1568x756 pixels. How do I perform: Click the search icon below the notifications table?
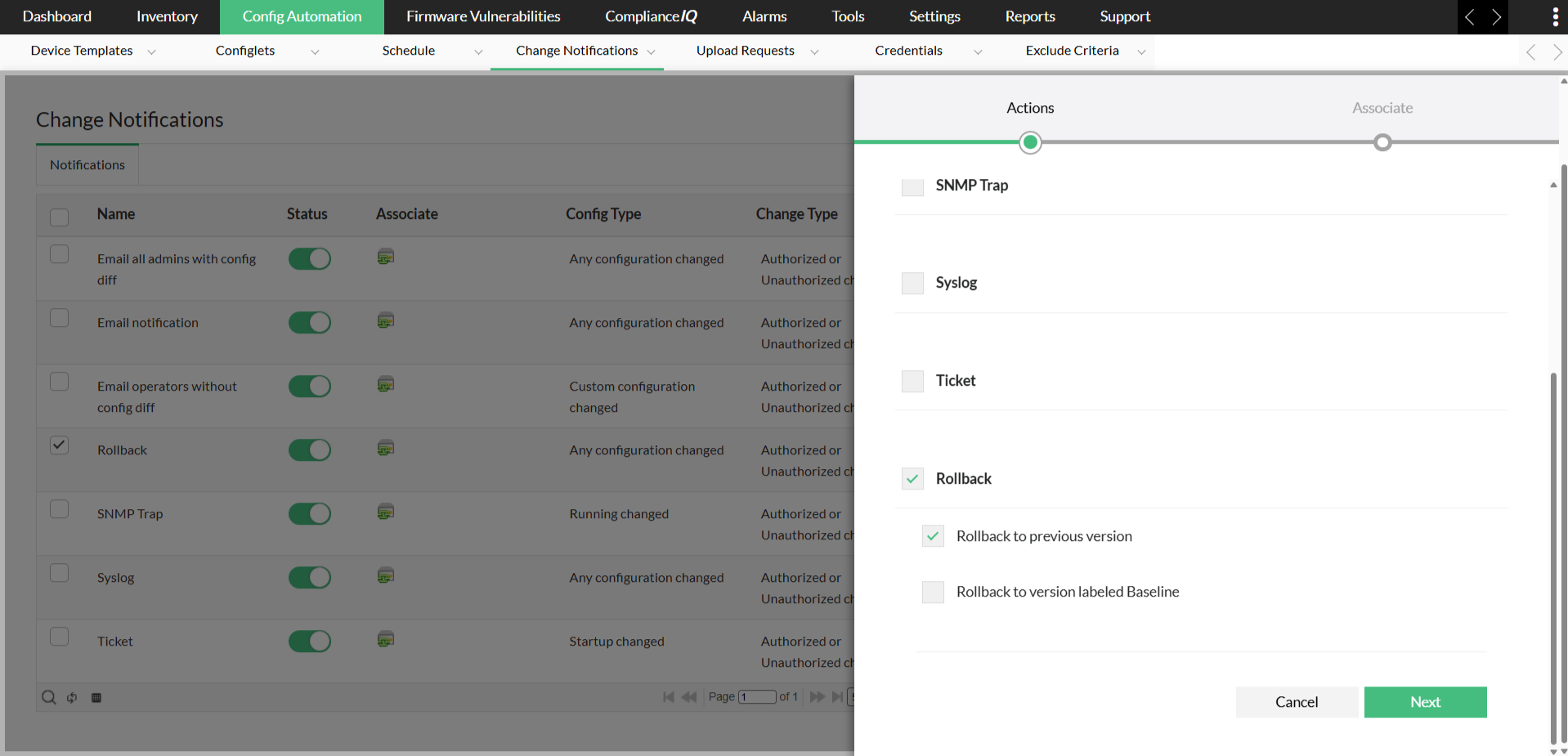[49, 697]
